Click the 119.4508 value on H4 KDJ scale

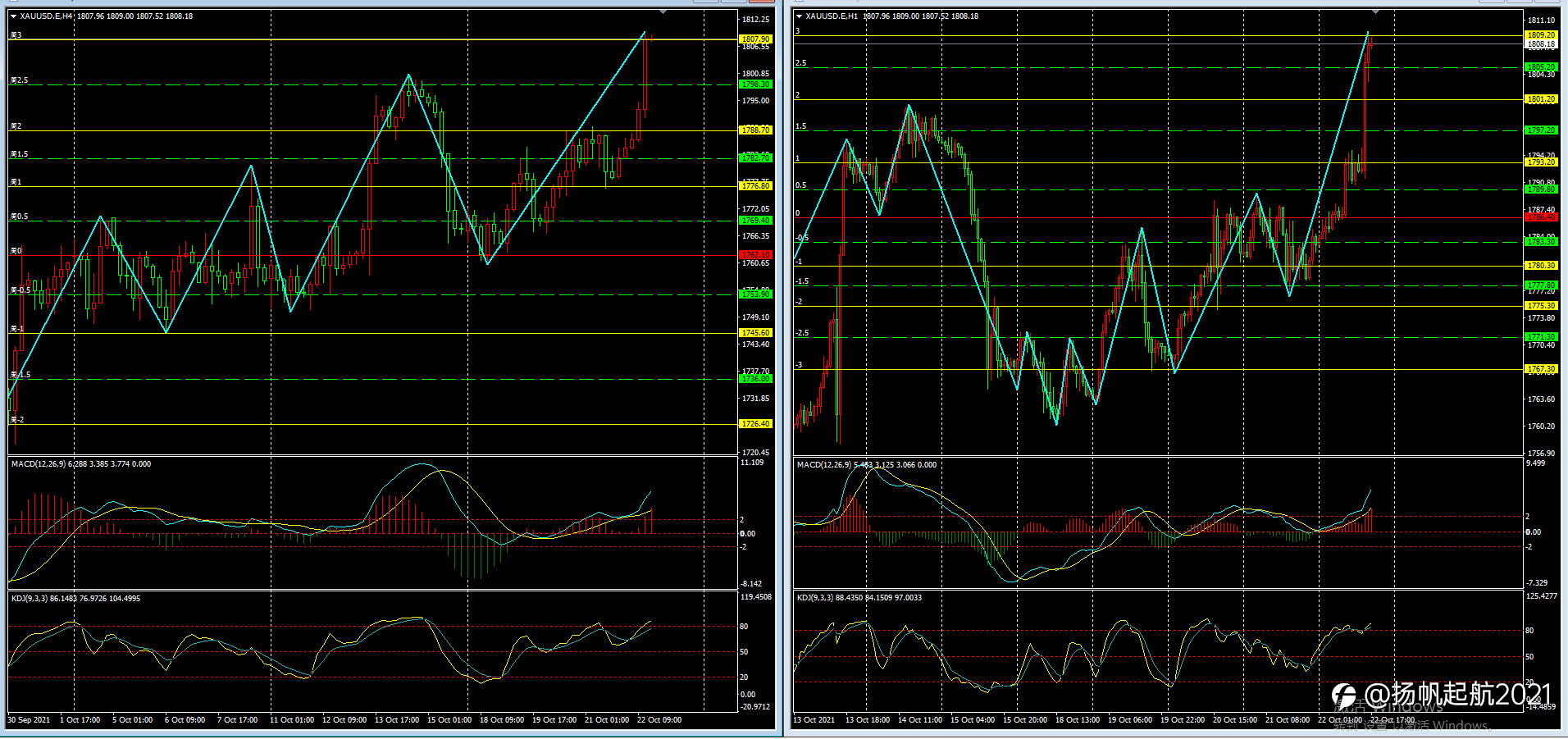pos(756,597)
